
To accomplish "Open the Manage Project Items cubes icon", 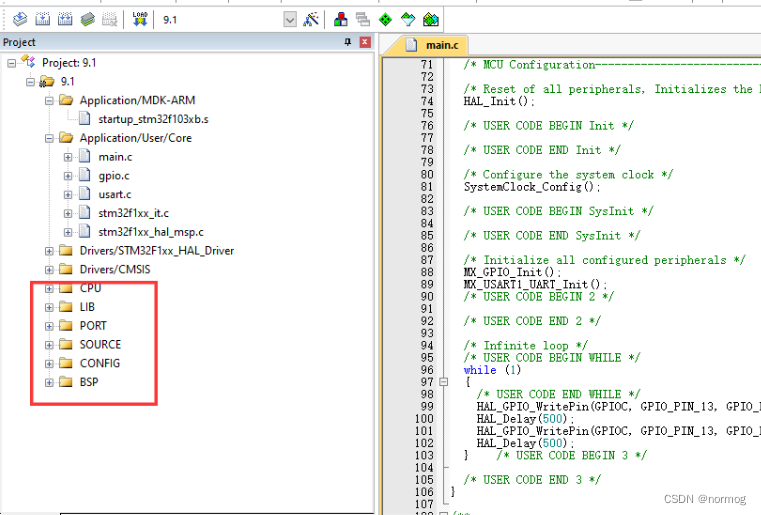I will (341, 19).
